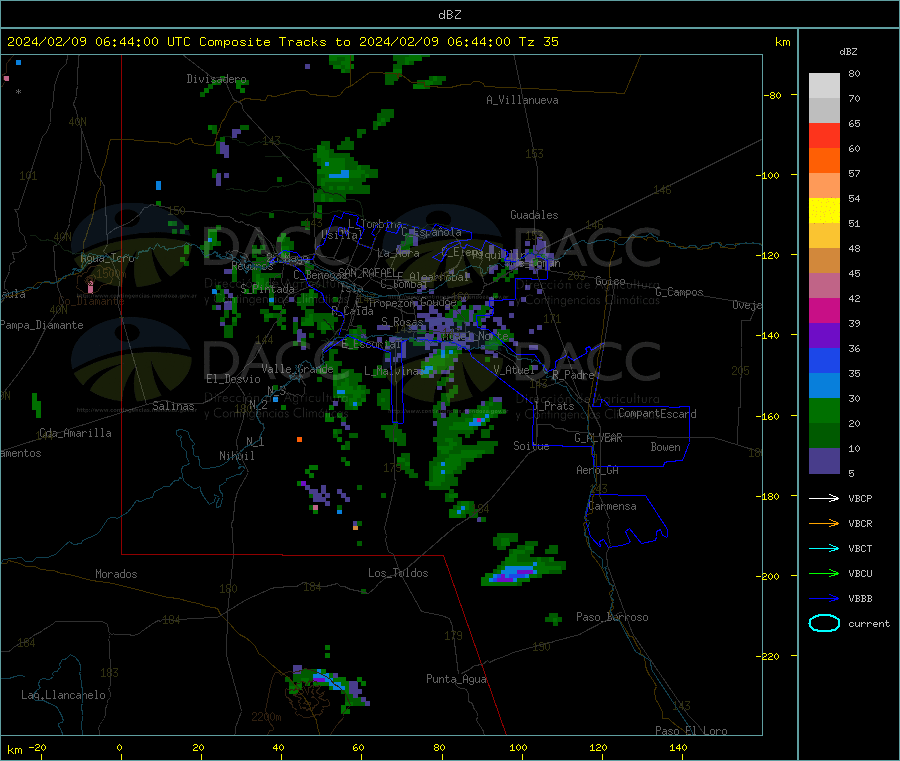Click the '-80' y-axis tick label
The height and width of the screenshot is (761, 900).
[x=771, y=95]
